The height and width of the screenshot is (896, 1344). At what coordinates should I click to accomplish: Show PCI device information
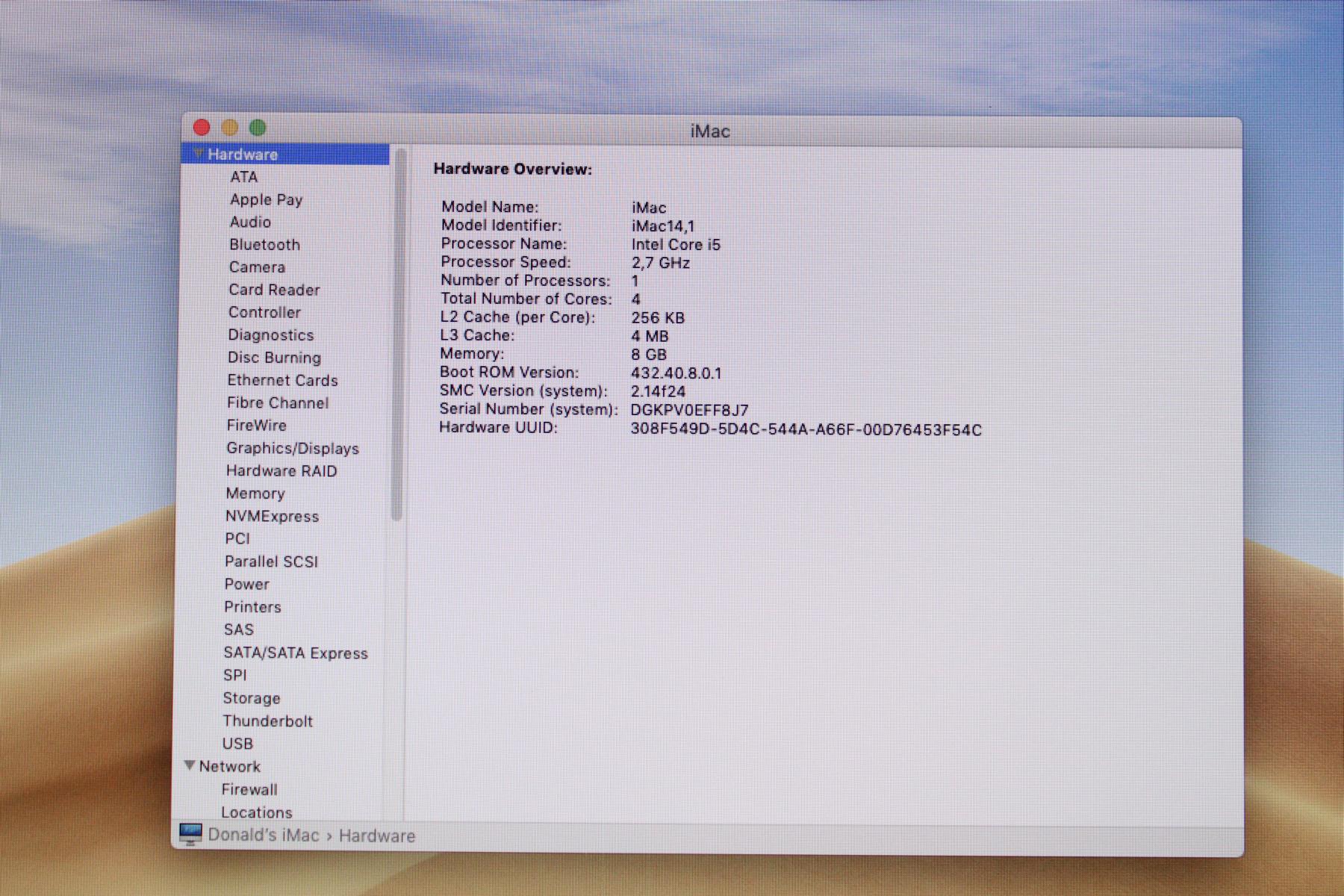tap(237, 539)
